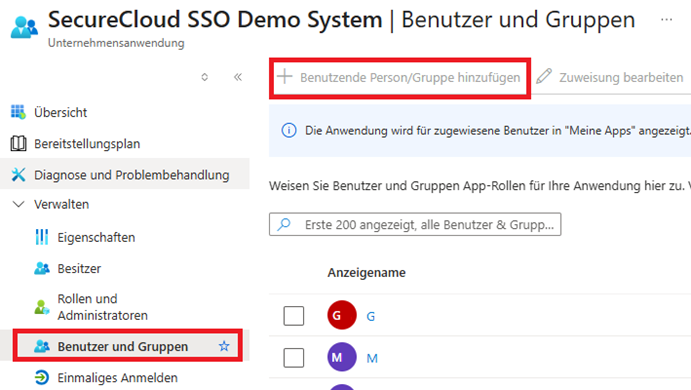
Task: Click the Bereitstellungsplan book icon
Action: [x=18, y=143]
